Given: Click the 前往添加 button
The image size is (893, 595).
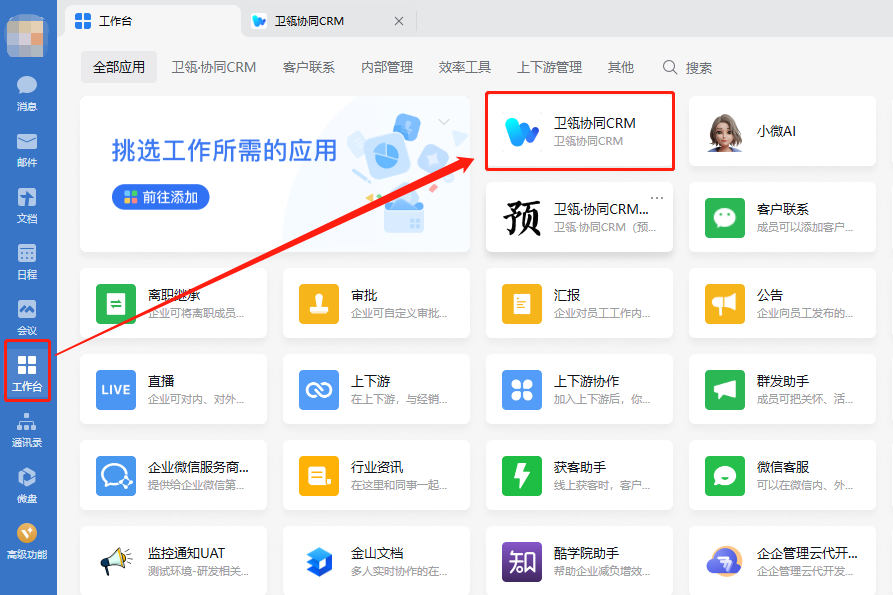Looking at the screenshot, I should pos(161,197).
